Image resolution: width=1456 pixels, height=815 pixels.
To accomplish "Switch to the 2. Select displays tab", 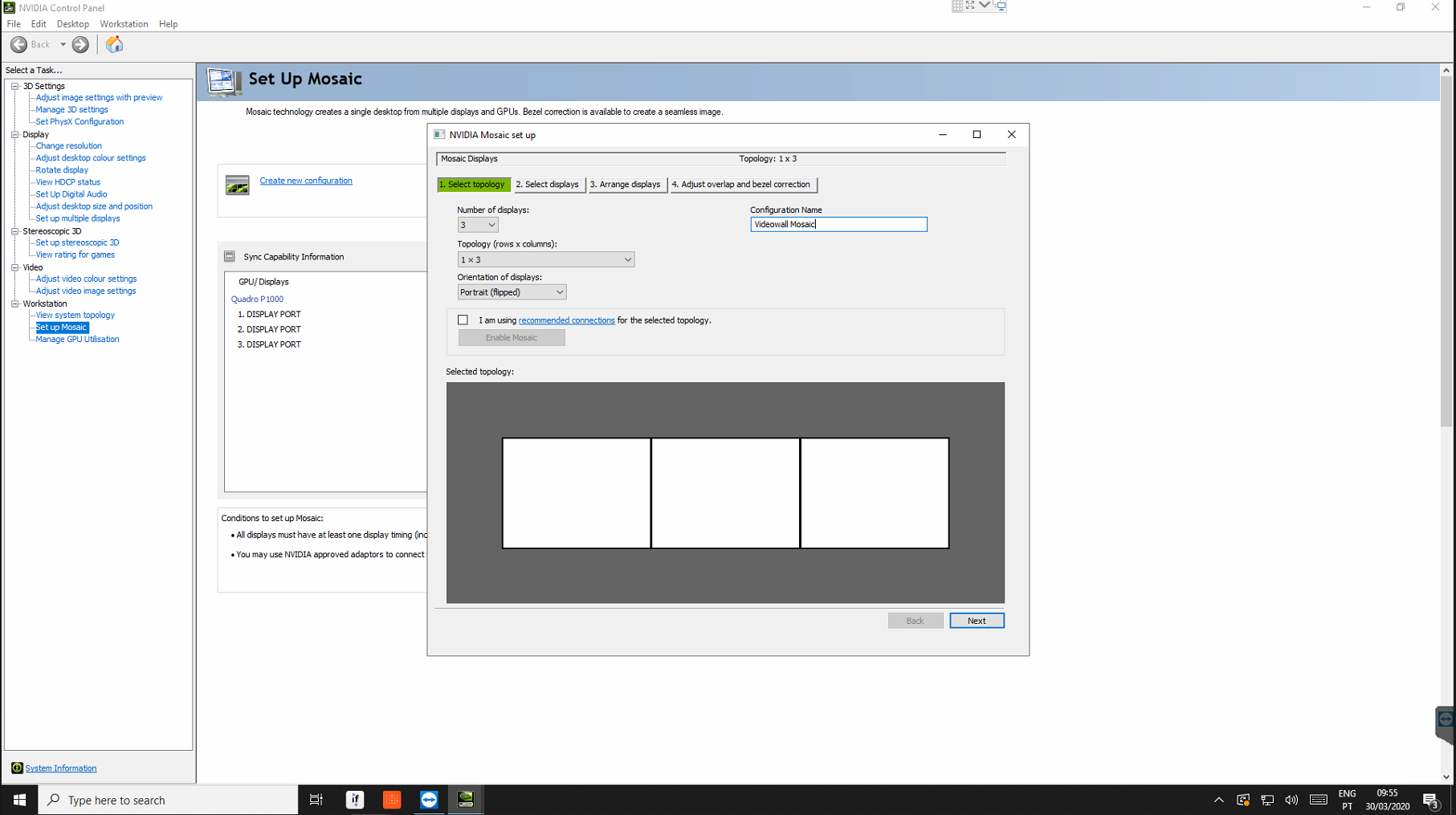I will click(x=548, y=185).
